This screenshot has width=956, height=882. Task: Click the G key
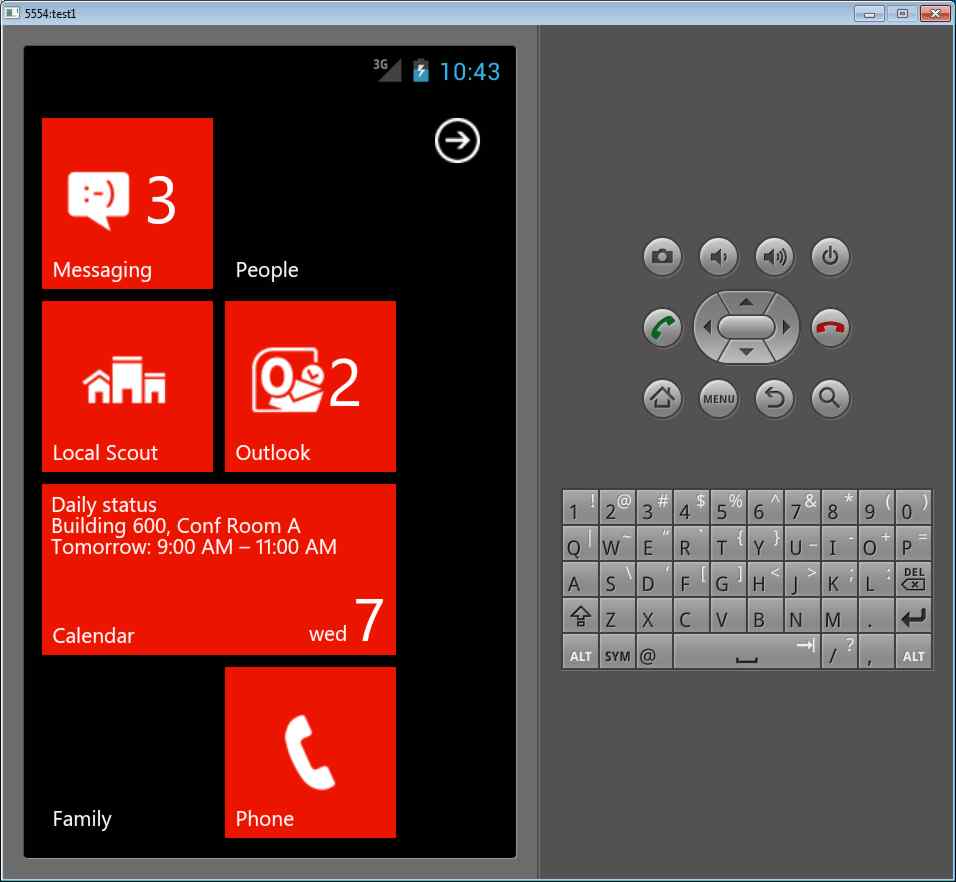point(729,579)
